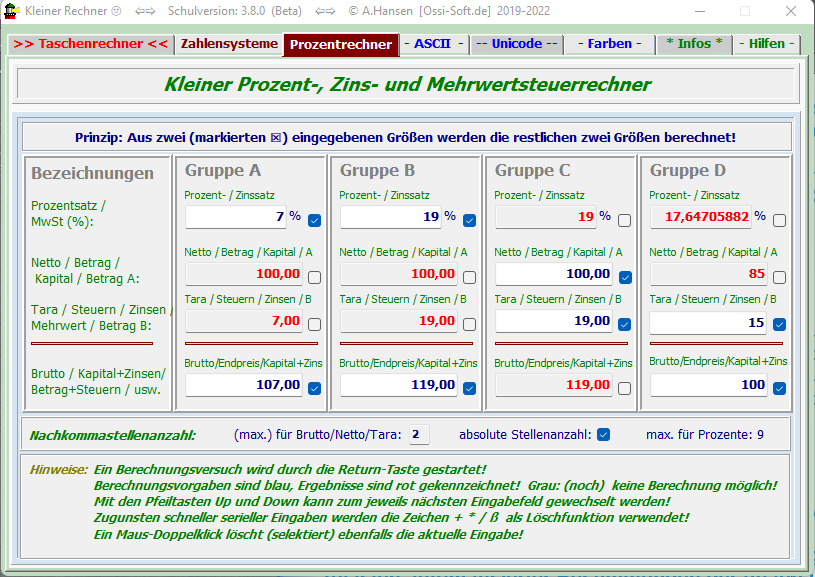Show the Hilfen tab

pyautogui.click(x=766, y=44)
